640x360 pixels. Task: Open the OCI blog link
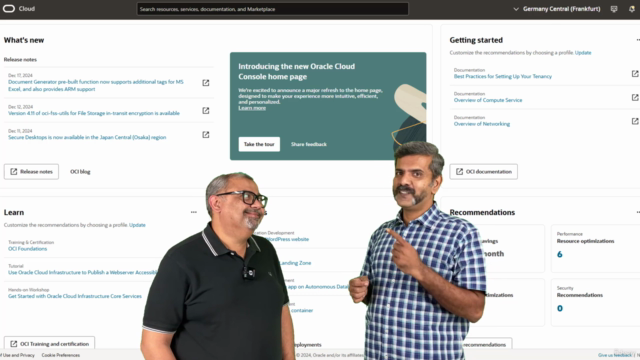(80, 171)
